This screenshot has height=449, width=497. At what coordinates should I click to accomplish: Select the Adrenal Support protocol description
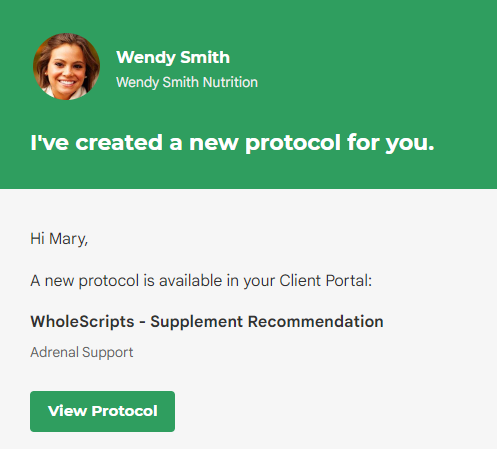tap(82, 353)
